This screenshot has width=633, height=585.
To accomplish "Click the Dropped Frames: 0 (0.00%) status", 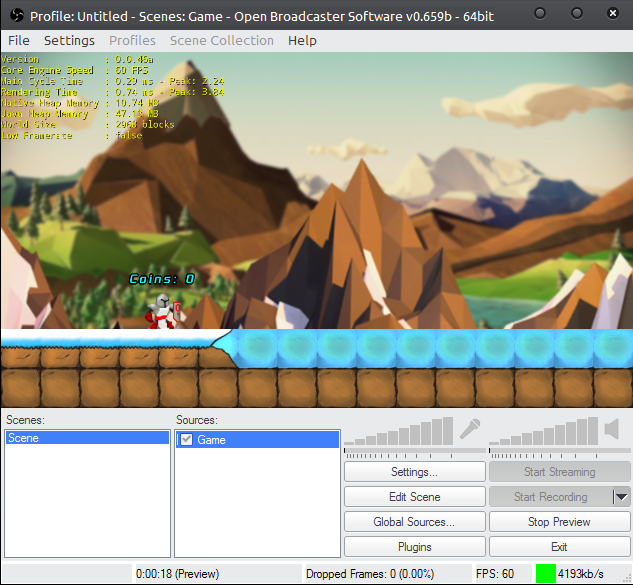I will [370, 574].
